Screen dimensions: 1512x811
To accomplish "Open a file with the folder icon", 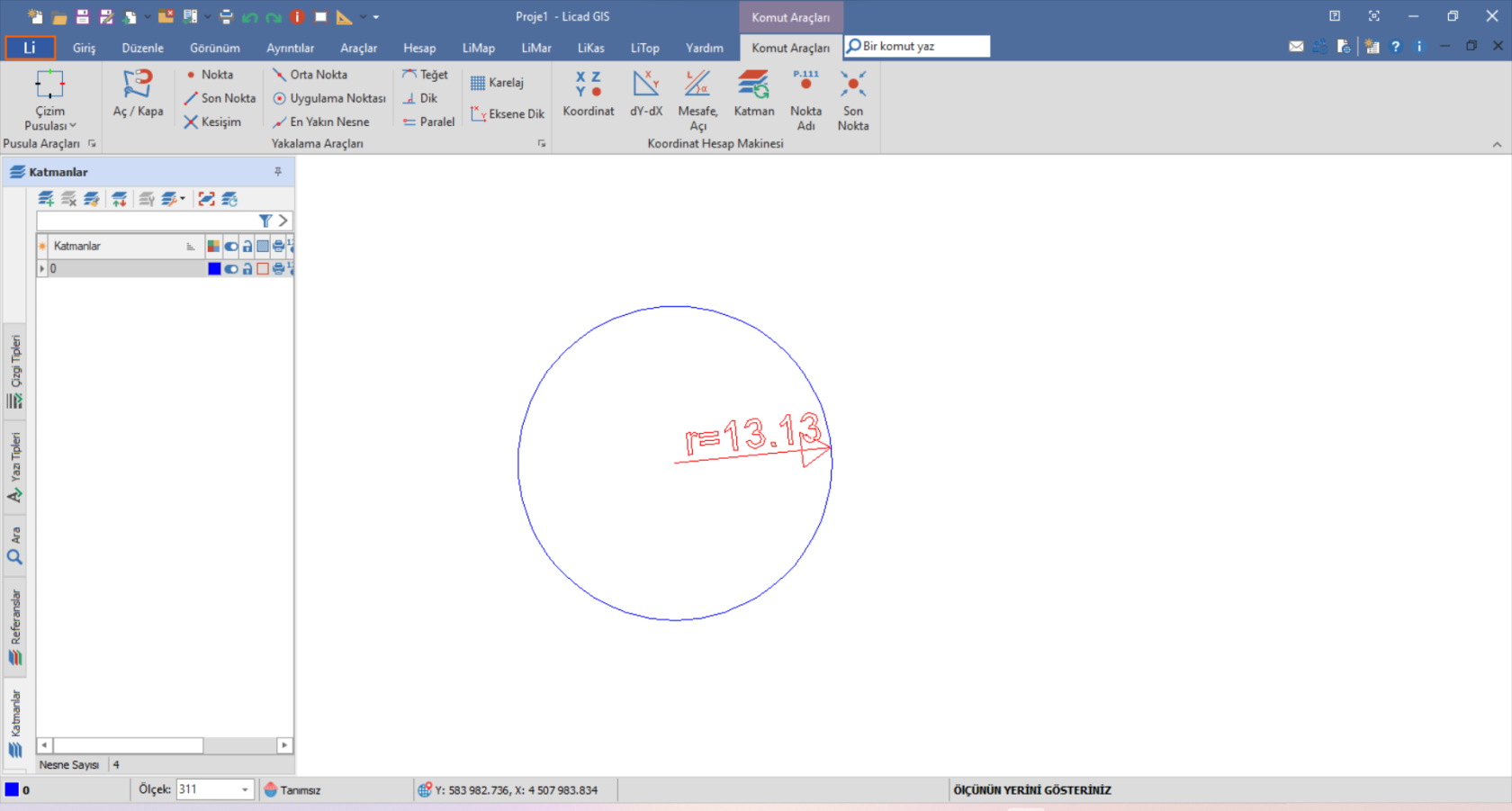I will pos(59,17).
